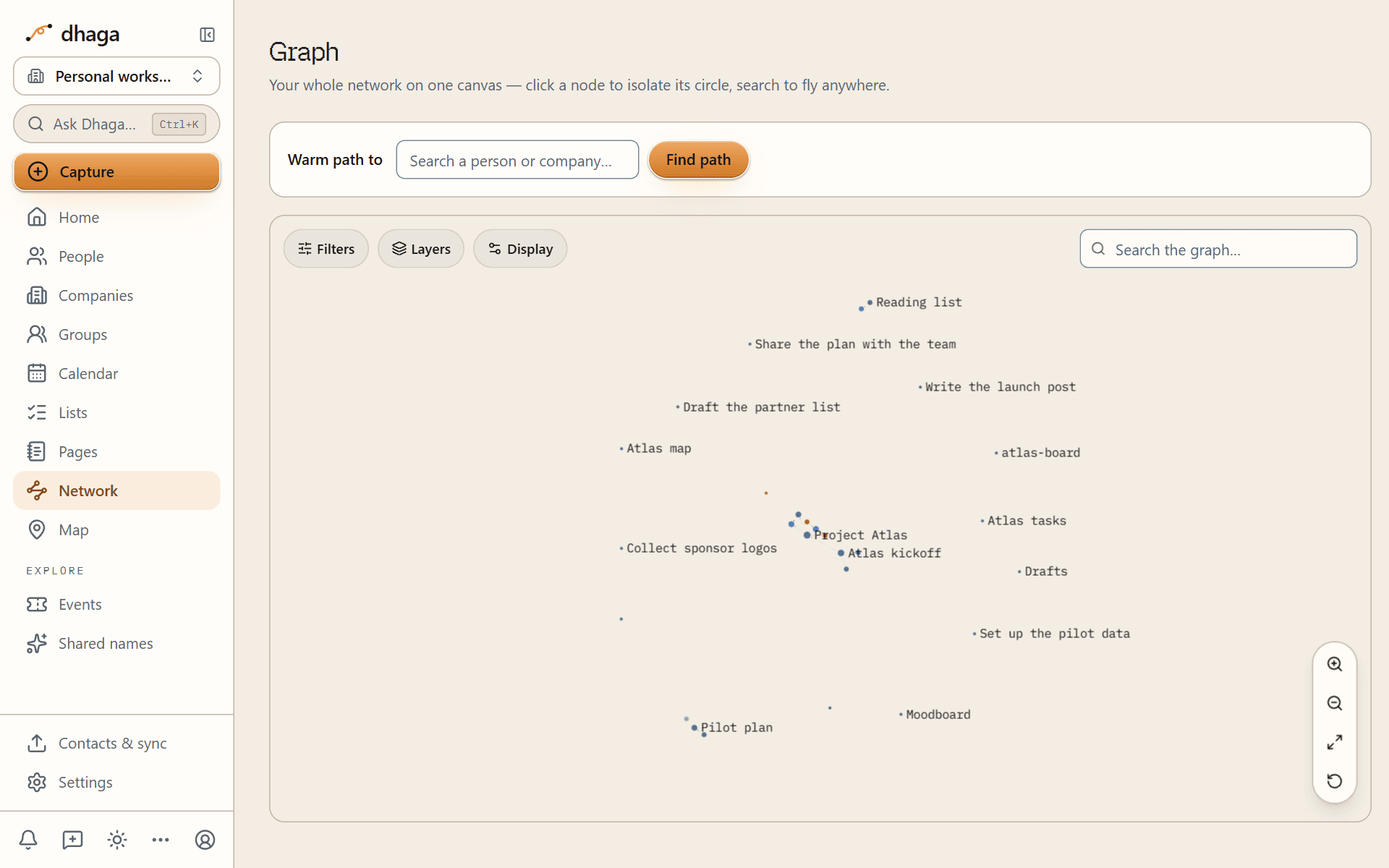Viewport: 1389px width, 868px height.
Task: Collapse the sidebar panel icon
Action: tap(207, 35)
